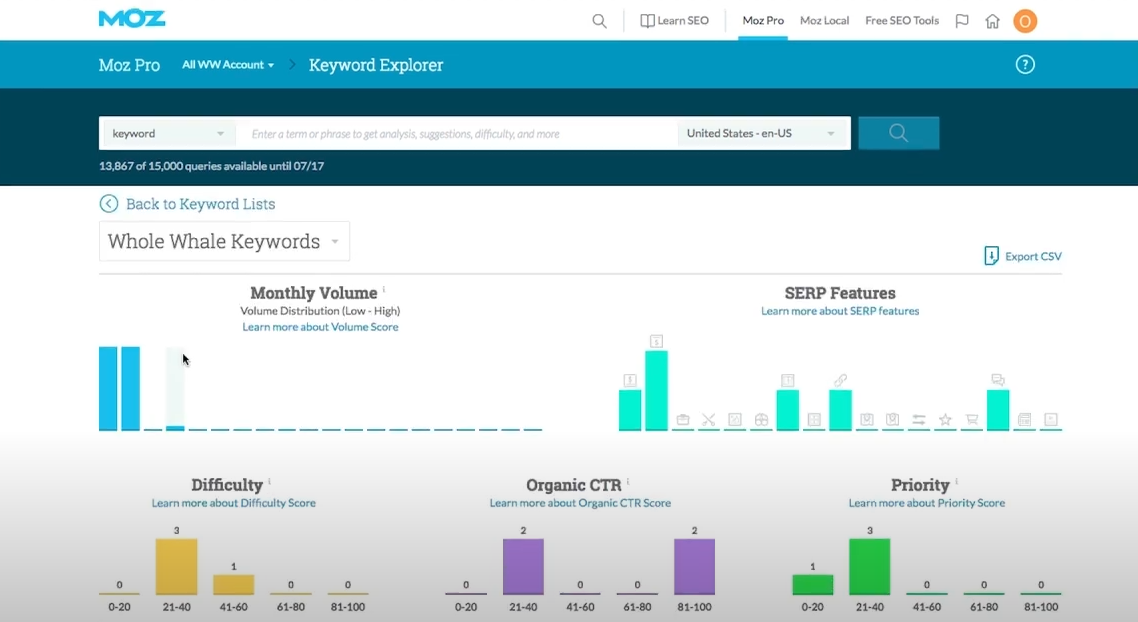Select the first Monthly Volume bar

pyautogui.click(x=108, y=388)
